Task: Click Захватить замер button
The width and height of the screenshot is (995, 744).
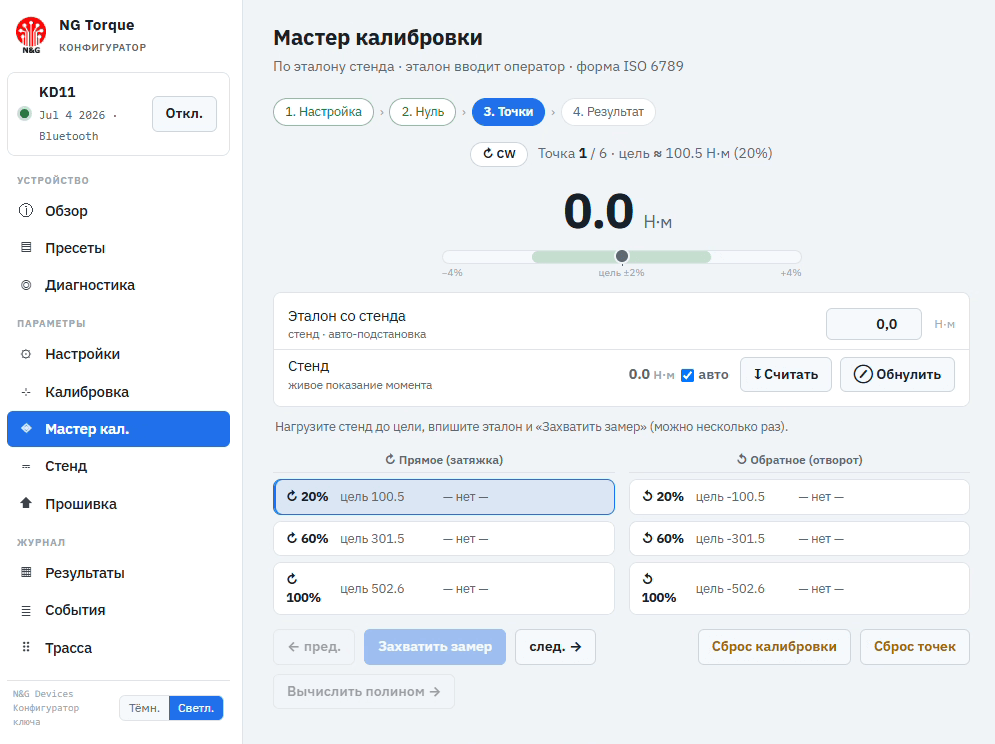Action: pos(435,647)
